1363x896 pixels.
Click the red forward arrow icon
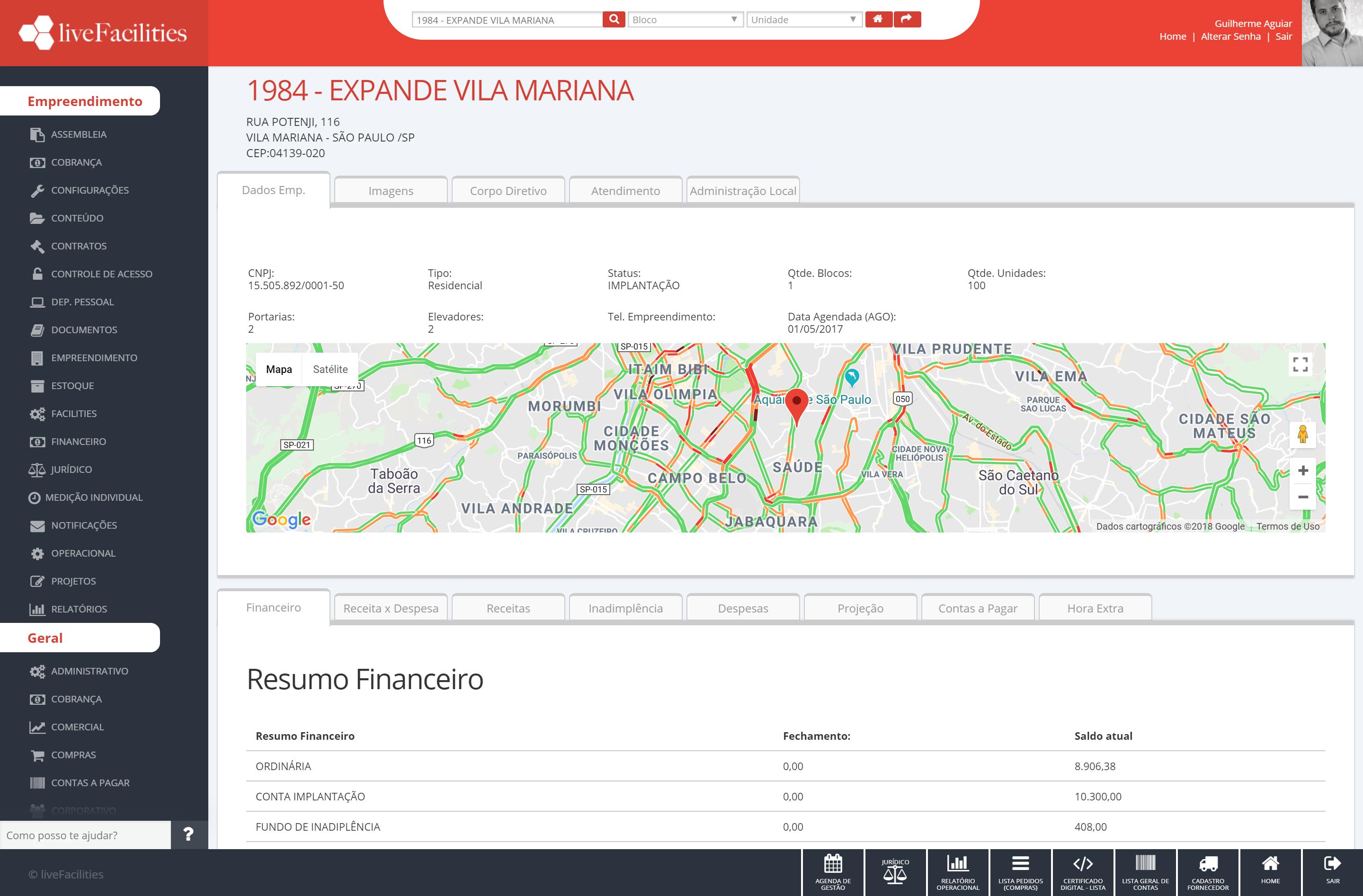[907, 19]
